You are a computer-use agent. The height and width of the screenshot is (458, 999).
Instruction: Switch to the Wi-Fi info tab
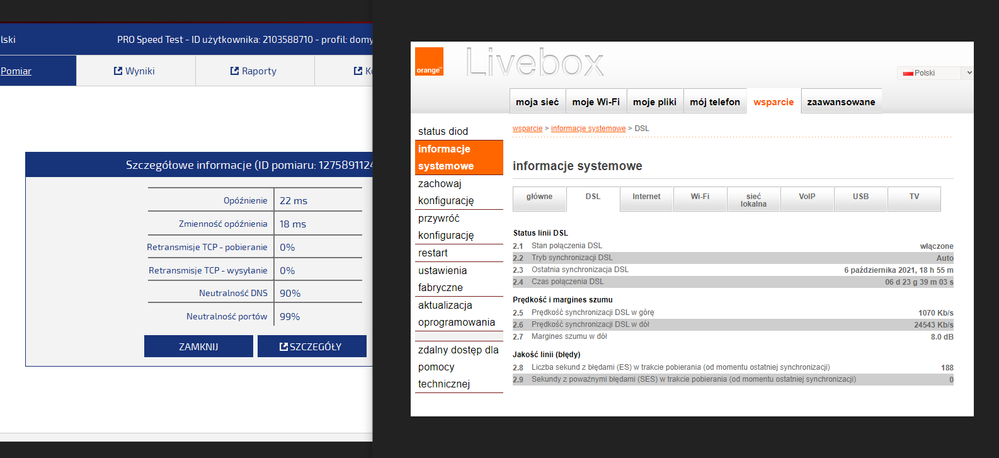700,198
